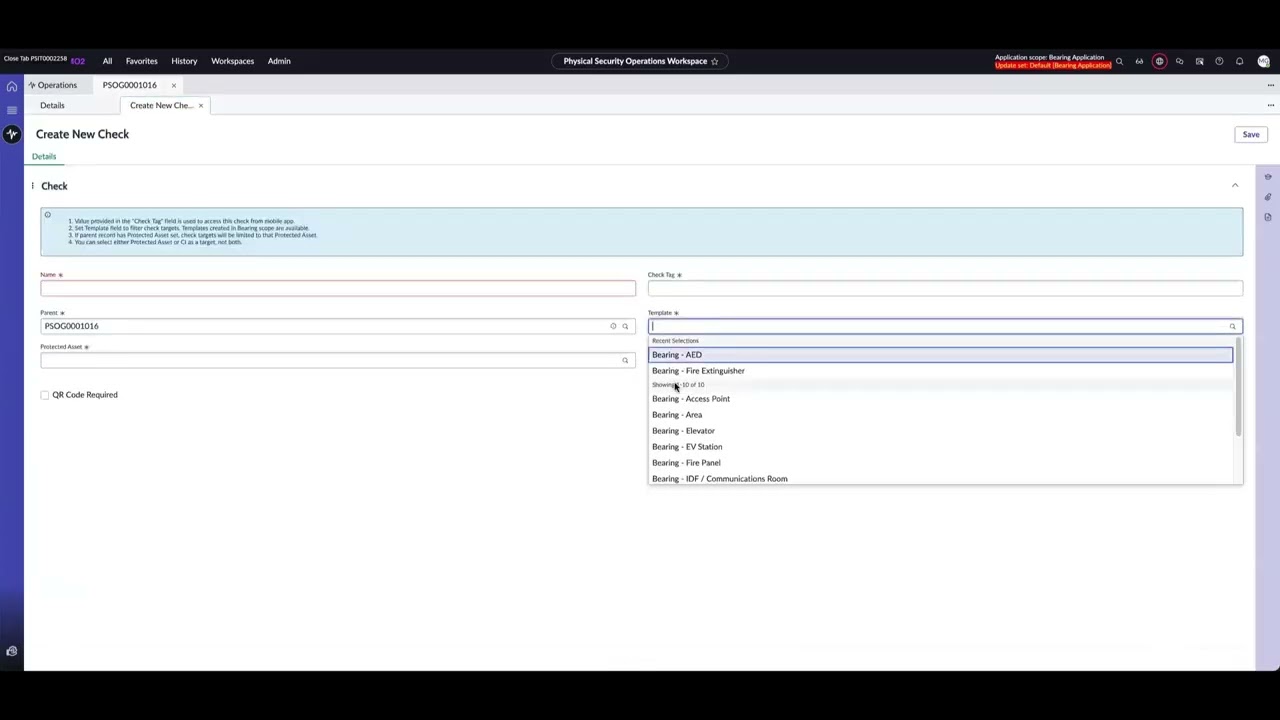Click the template dropdown list scrollbar
1280x720 pixels.
click(x=1238, y=386)
